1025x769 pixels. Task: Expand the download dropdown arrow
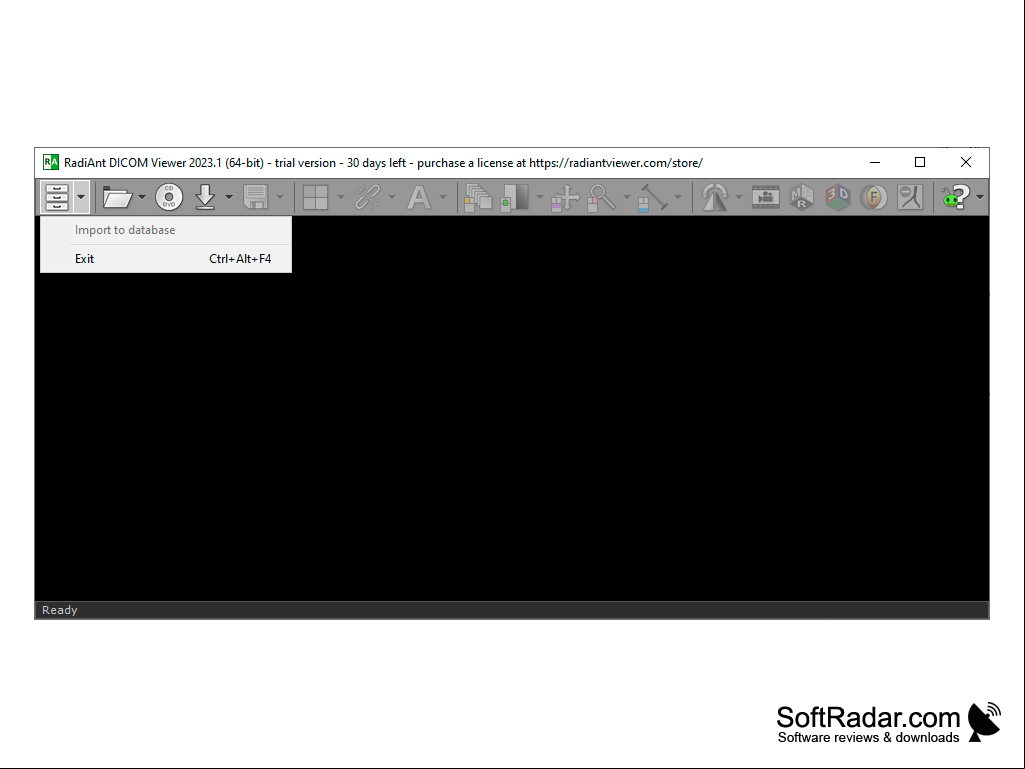click(229, 197)
